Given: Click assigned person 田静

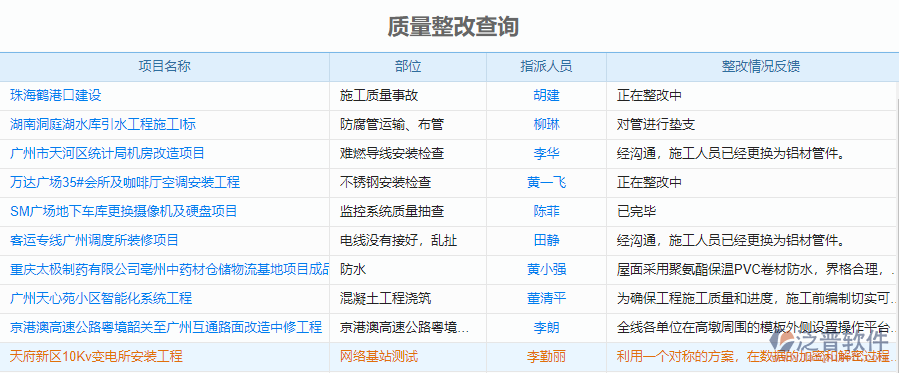Looking at the screenshot, I should click(x=546, y=240).
